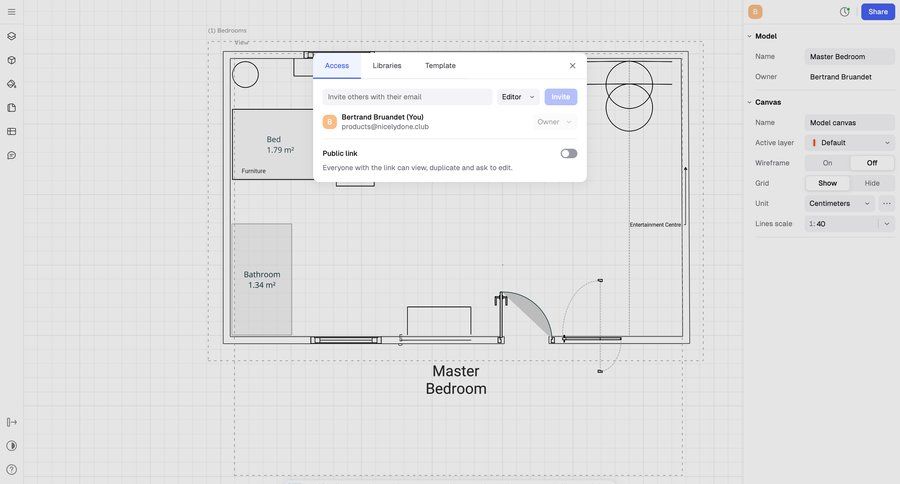The width and height of the screenshot is (900, 484).
Task: Click the Lines scale value 1:40
Action: 841,224
